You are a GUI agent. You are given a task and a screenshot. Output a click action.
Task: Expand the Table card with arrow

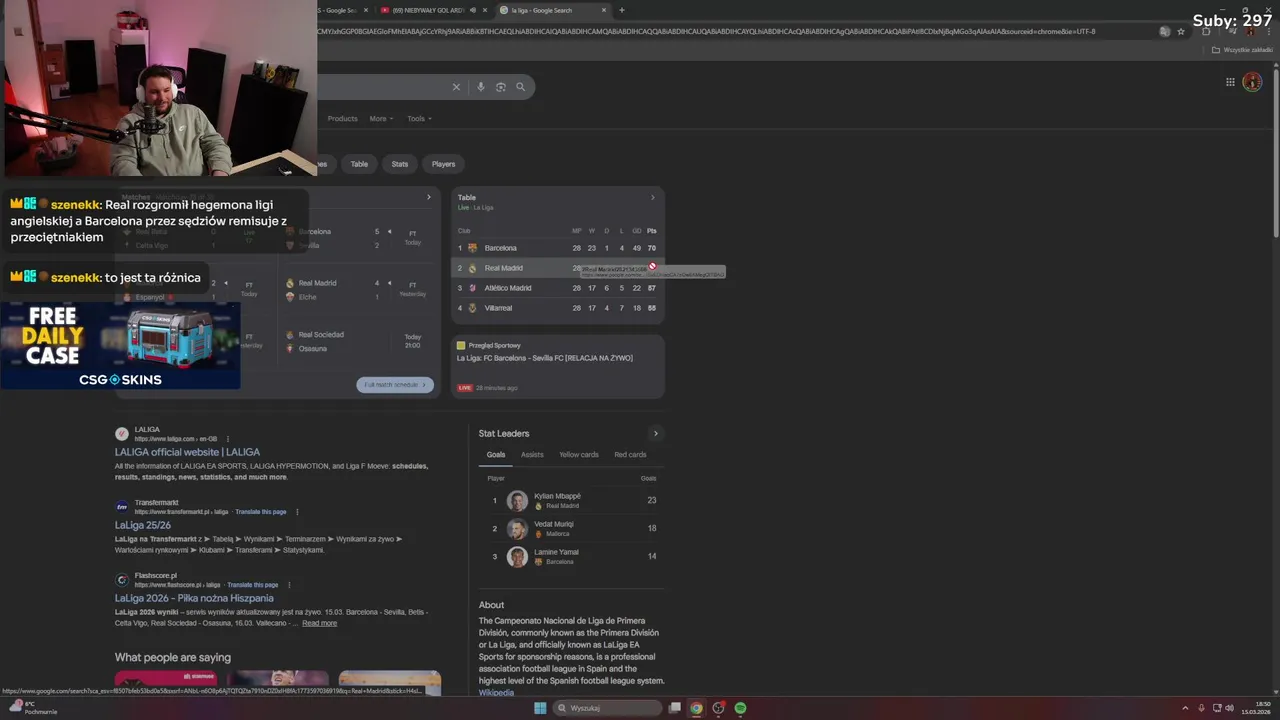[x=653, y=197]
